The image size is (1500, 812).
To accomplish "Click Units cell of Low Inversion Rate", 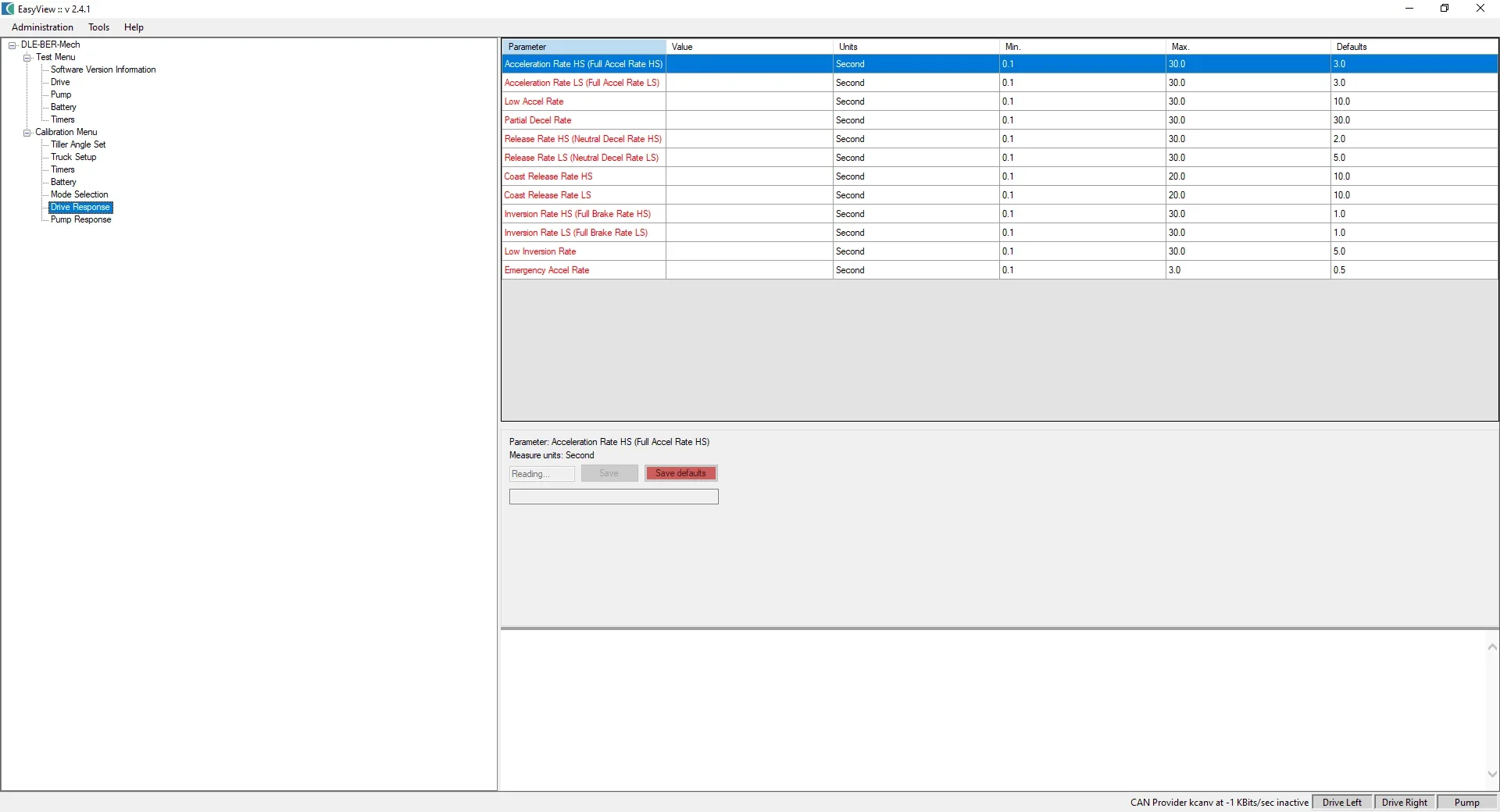I will 916,251.
